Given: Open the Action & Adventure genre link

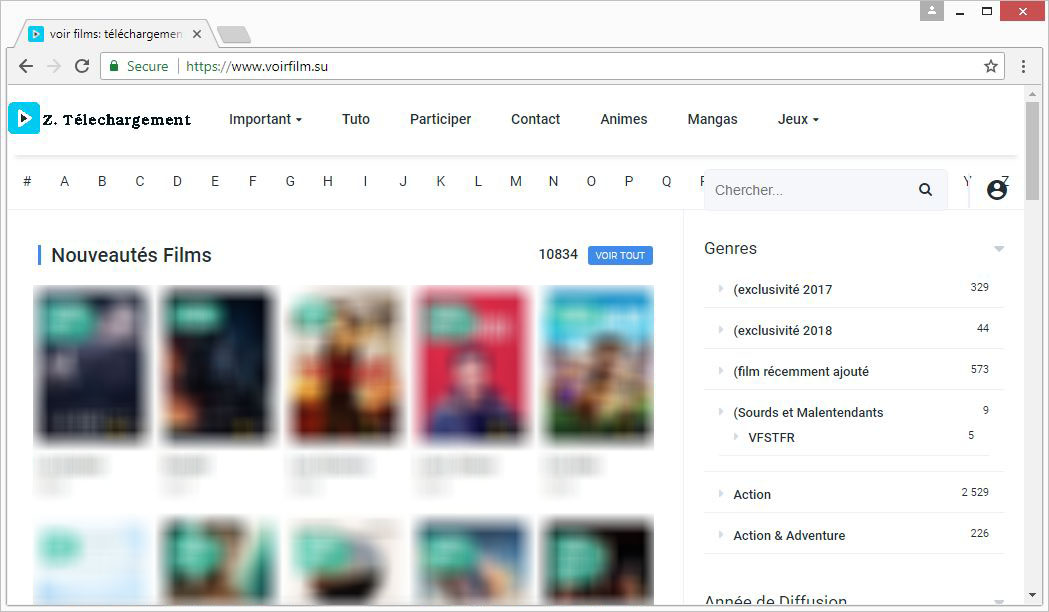Looking at the screenshot, I should point(789,536).
